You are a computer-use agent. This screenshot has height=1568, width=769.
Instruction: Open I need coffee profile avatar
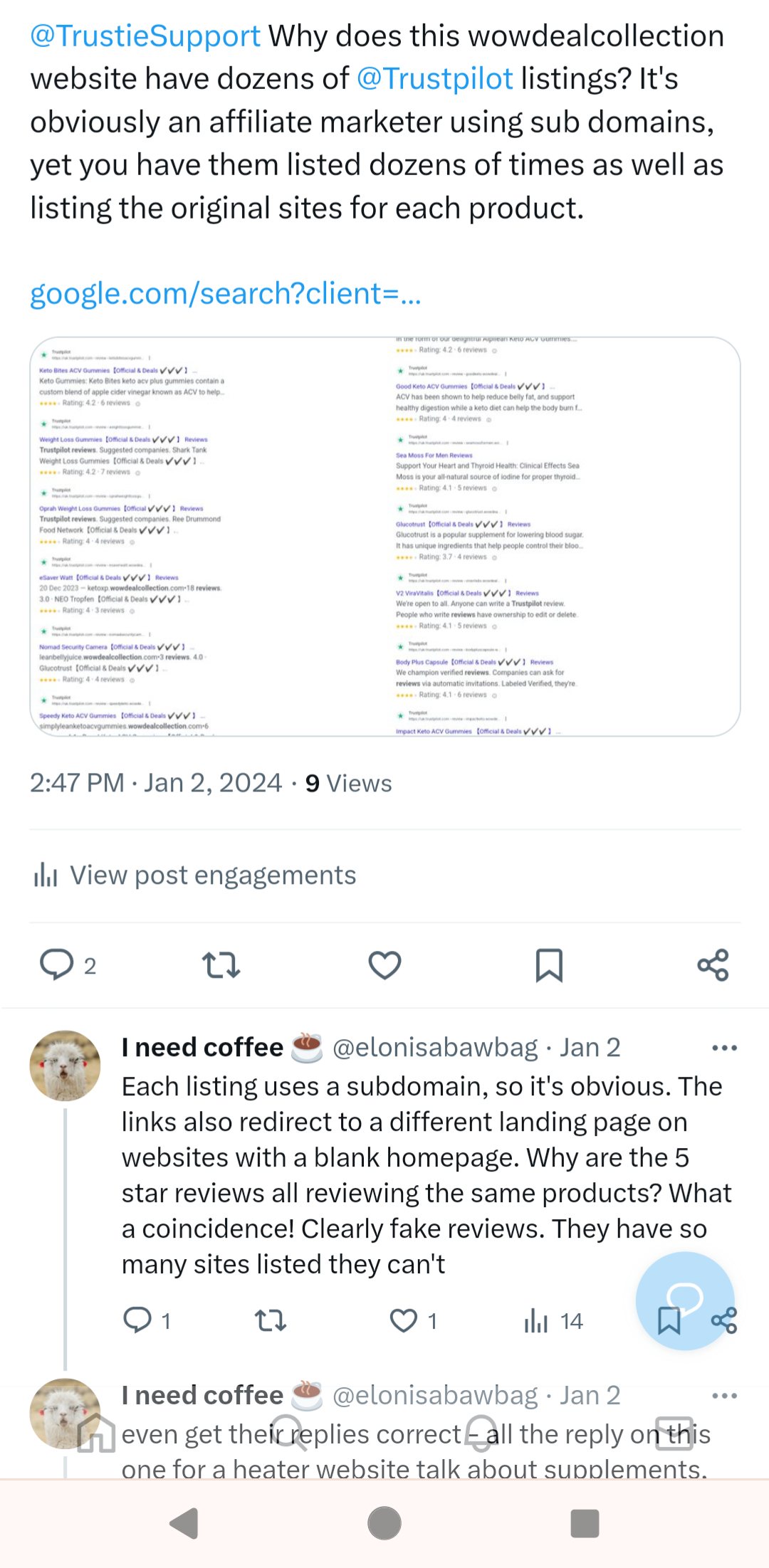point(65,1065)
